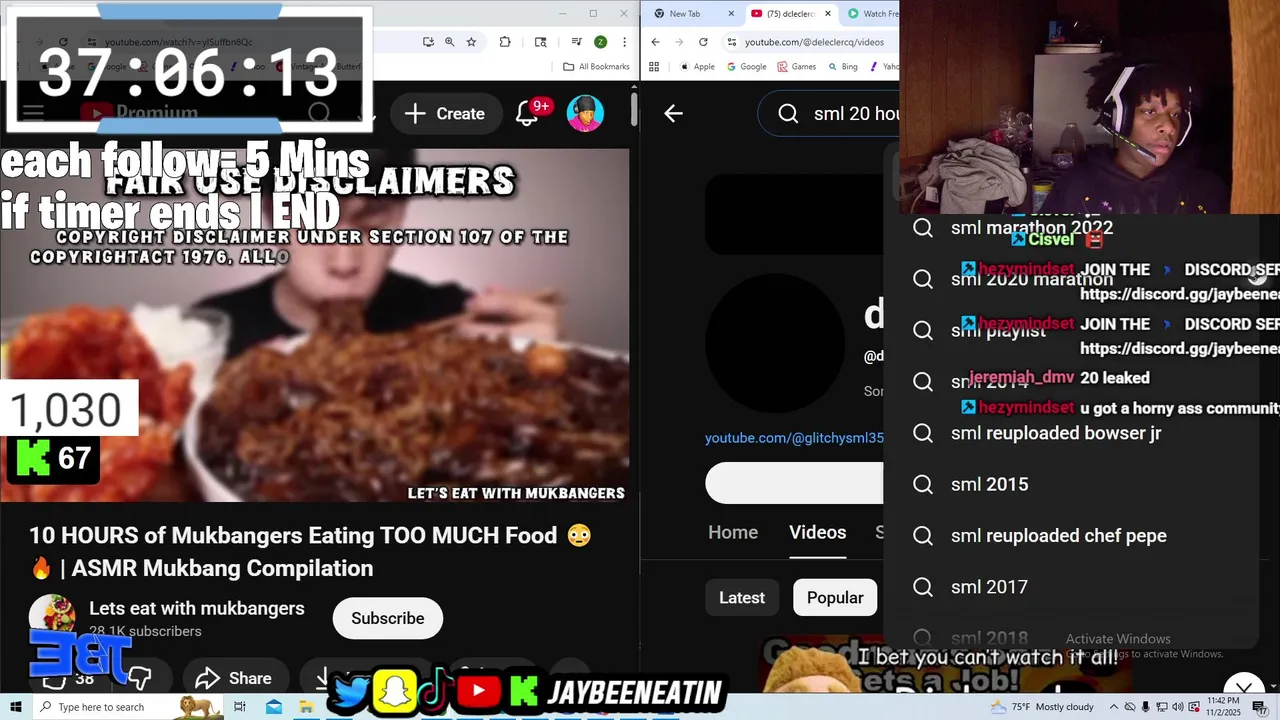Select suggestion sml 2020 marathon
Viewport: 1280px width, 720px height.
coord(1032,279)
